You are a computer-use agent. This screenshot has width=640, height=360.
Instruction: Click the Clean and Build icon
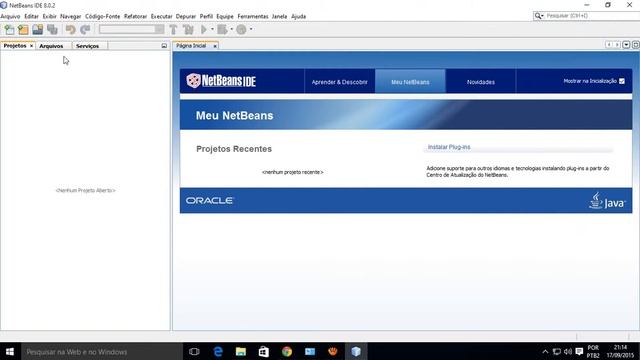188,29
